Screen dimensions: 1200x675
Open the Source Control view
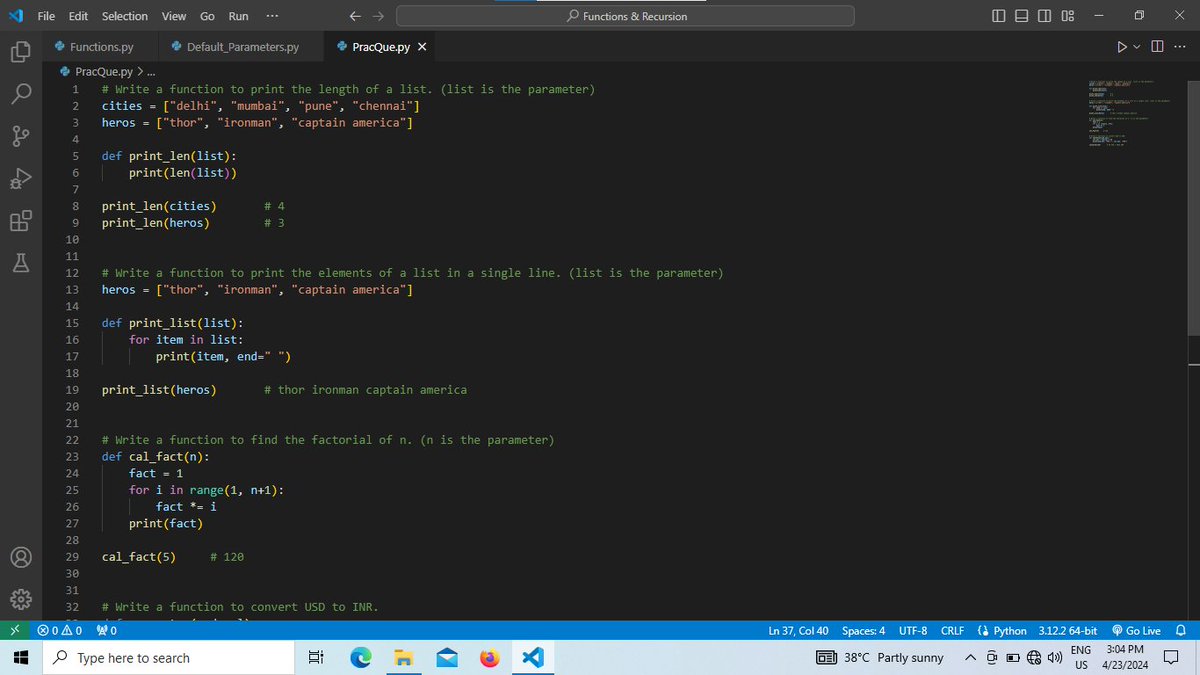tap(22, 137)
